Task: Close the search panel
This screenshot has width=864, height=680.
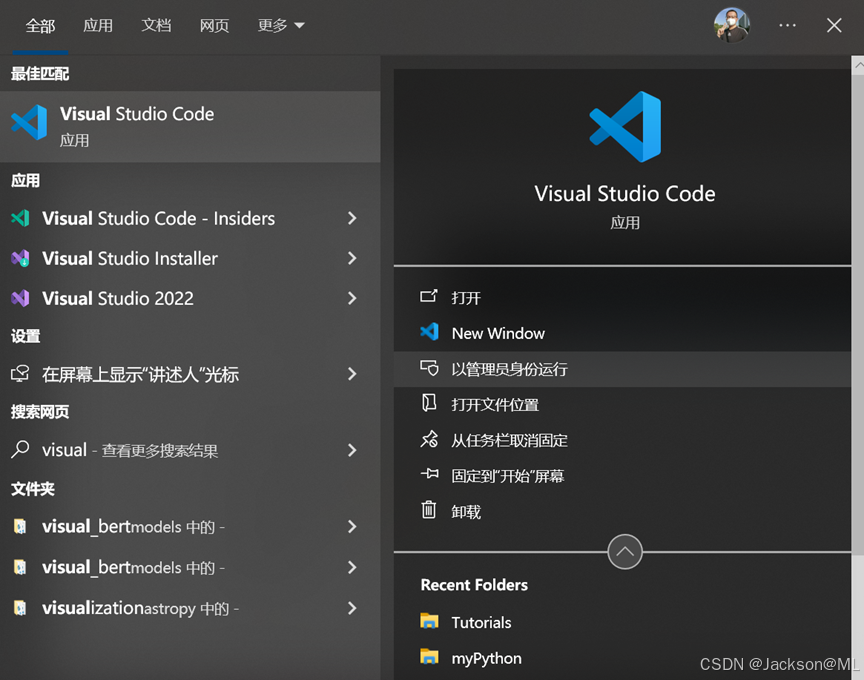Action: tap(834, 25)
